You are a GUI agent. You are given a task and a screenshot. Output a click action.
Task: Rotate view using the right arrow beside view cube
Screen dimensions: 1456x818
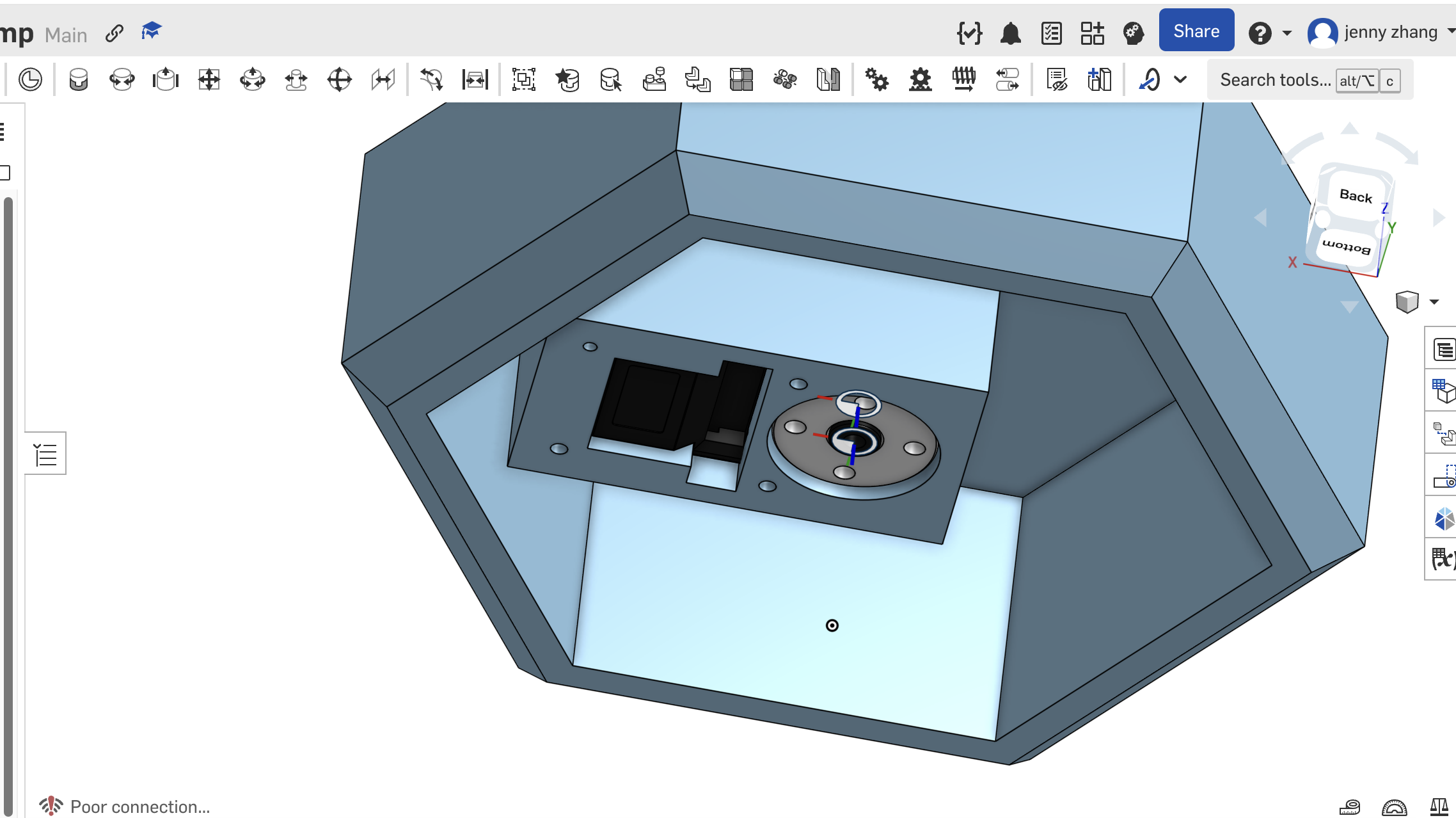tap(1439, 218)
